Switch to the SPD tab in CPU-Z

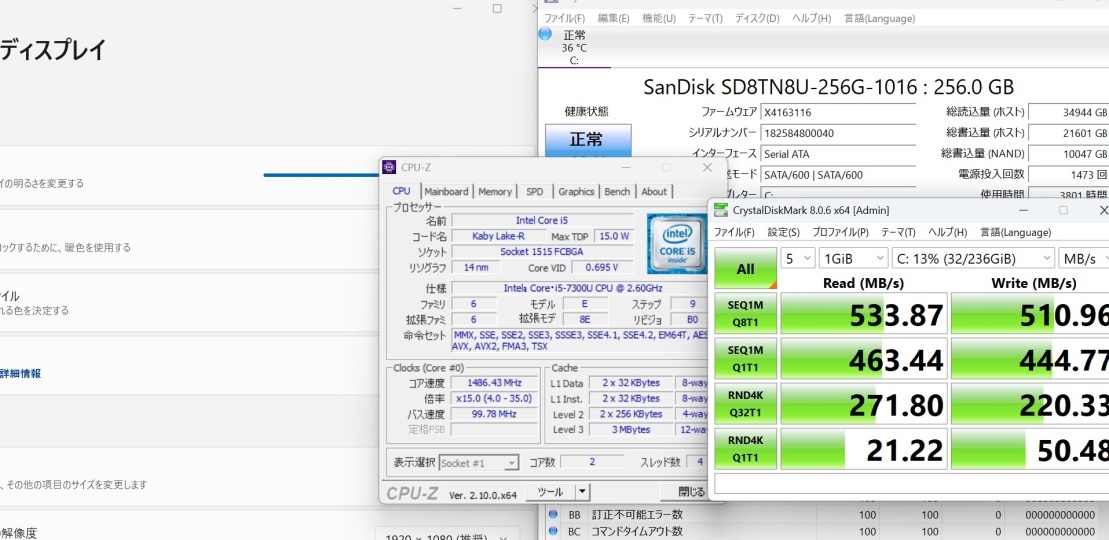click(x=535, y=192)
